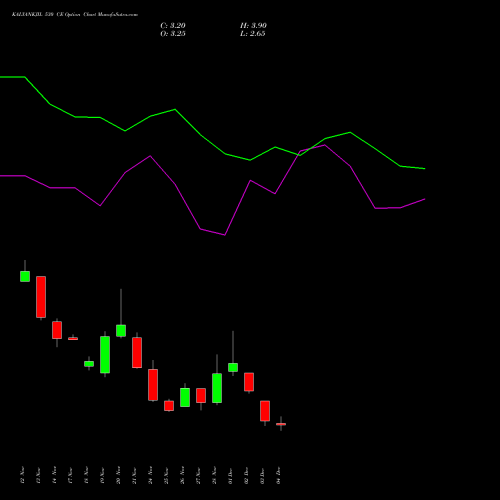
Task: Select the 27 Nov date label
Action: point(199,475)
